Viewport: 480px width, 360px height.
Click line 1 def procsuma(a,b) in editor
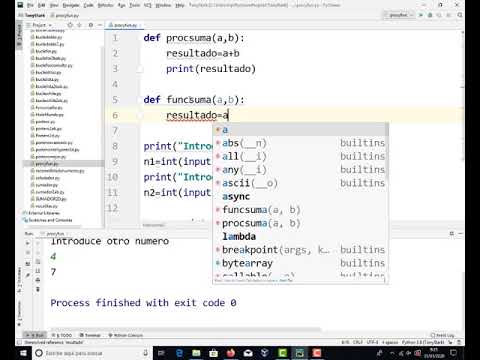coord(194,38)
